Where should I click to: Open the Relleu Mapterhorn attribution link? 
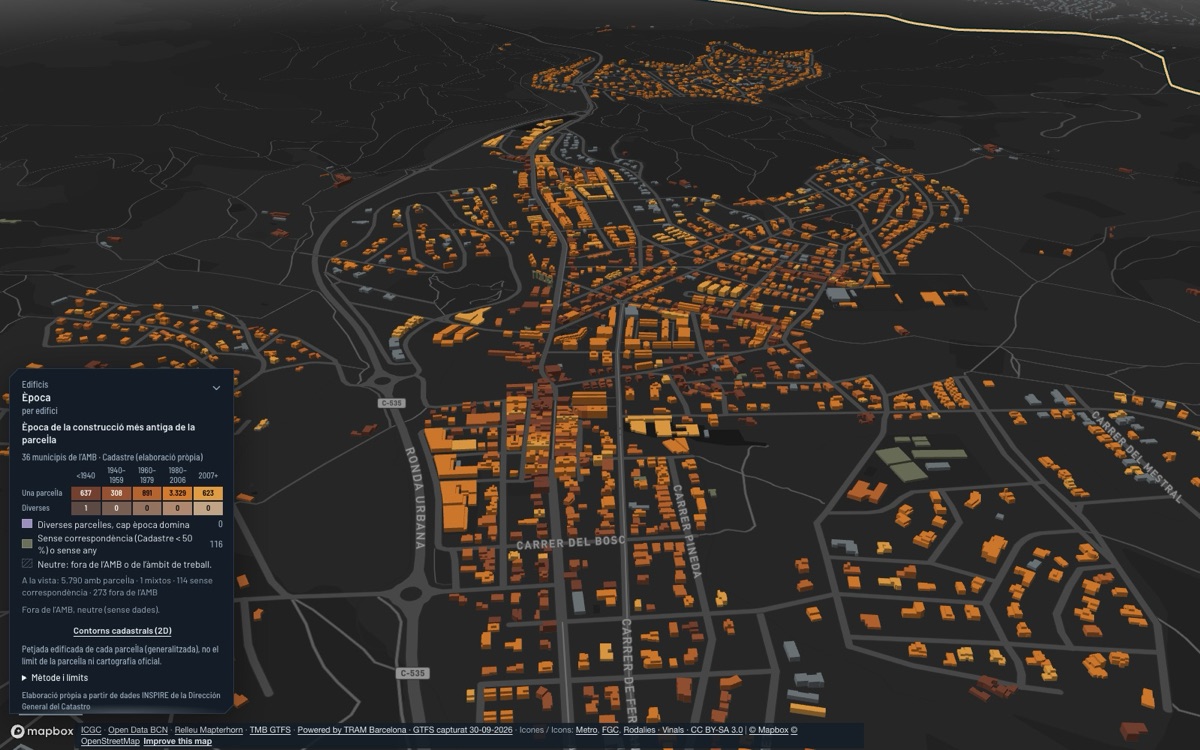tap(208, 730)
